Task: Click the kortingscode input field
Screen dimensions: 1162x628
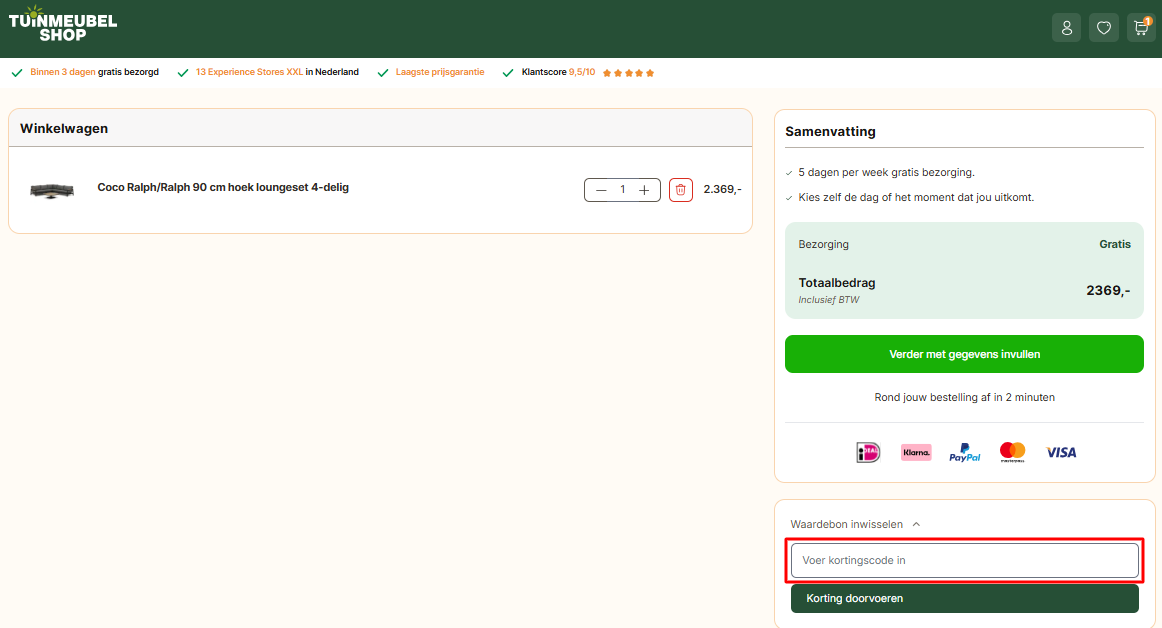Action: 964,560
